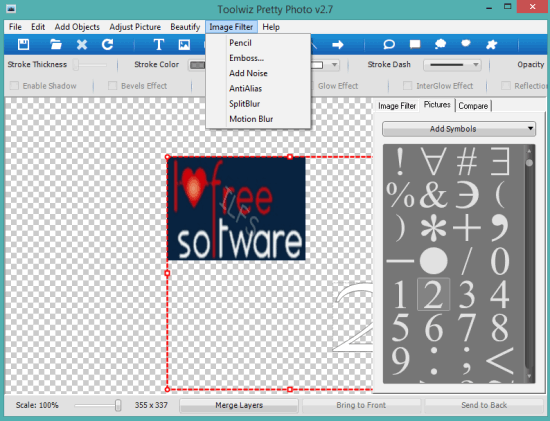Insert the number 7 symbol
550x421 pixels.
pos(467,328)
